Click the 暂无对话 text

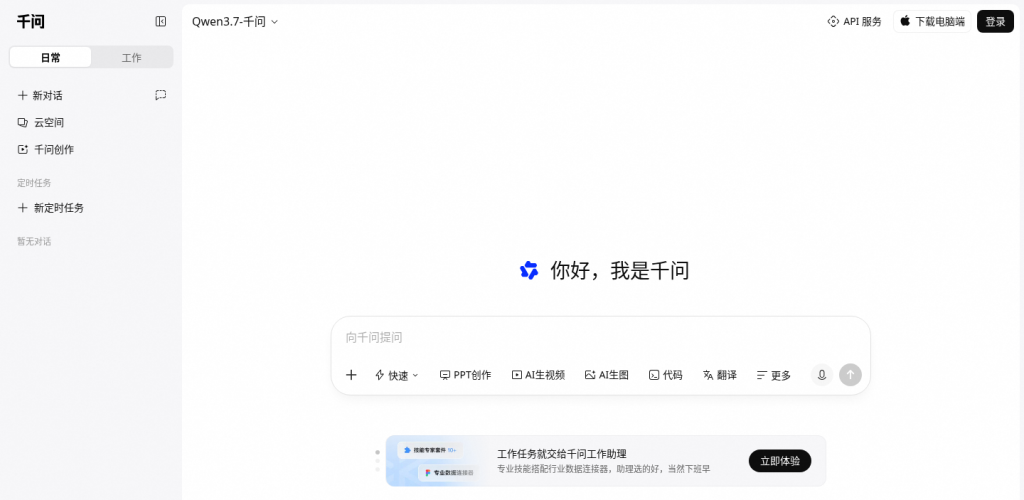tap(34, 242)
